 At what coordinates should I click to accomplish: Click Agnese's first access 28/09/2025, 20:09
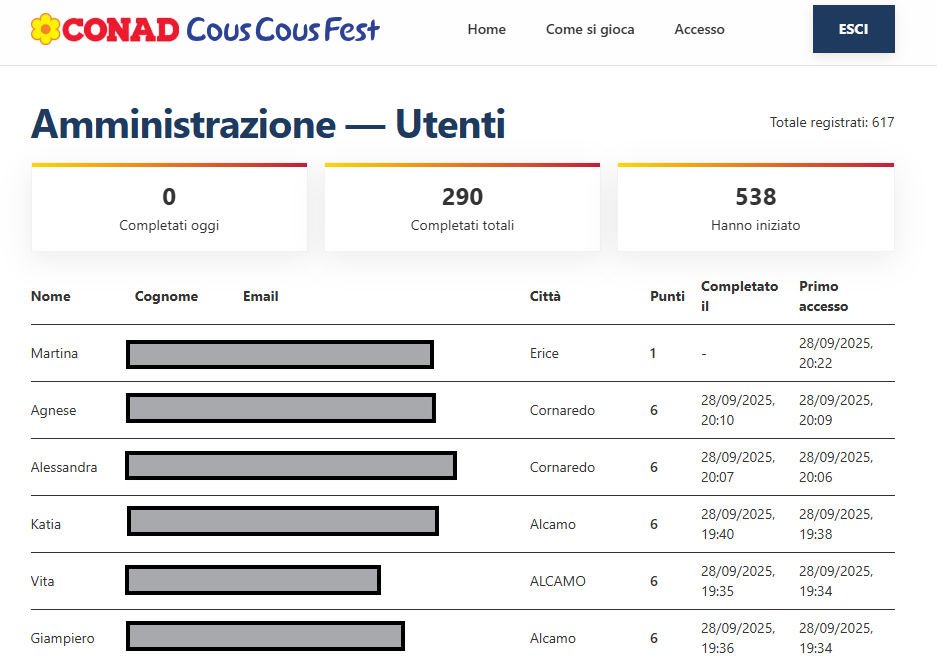[836, 410]
